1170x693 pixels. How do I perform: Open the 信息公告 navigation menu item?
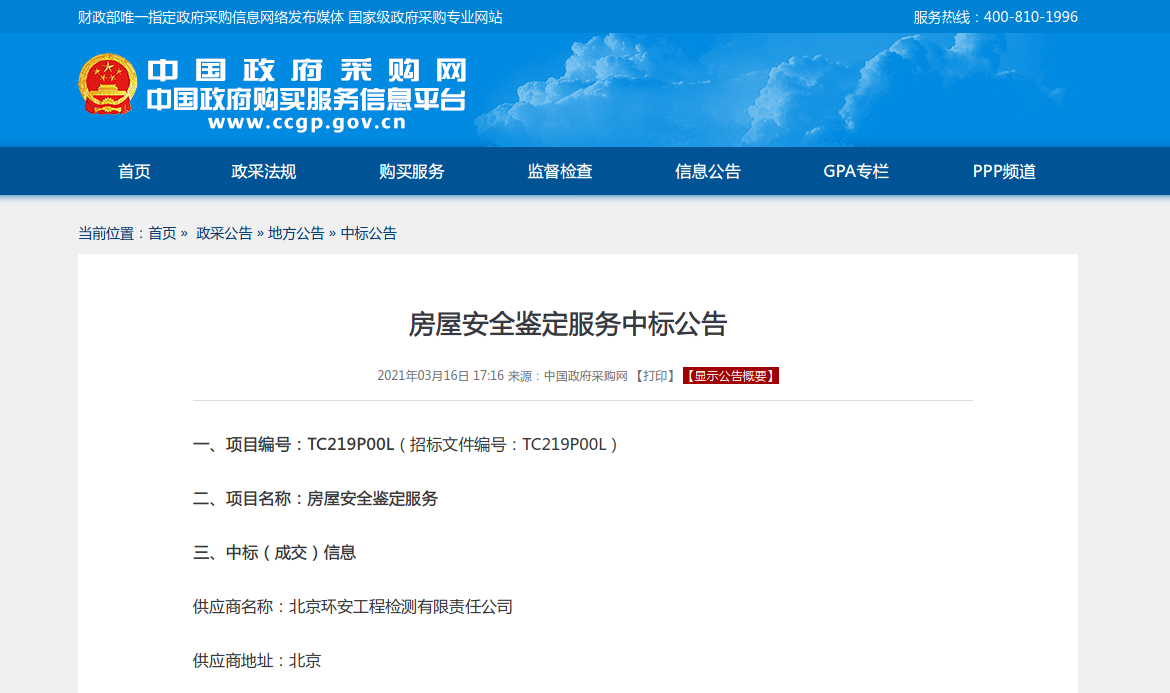[x=708, y=171]
